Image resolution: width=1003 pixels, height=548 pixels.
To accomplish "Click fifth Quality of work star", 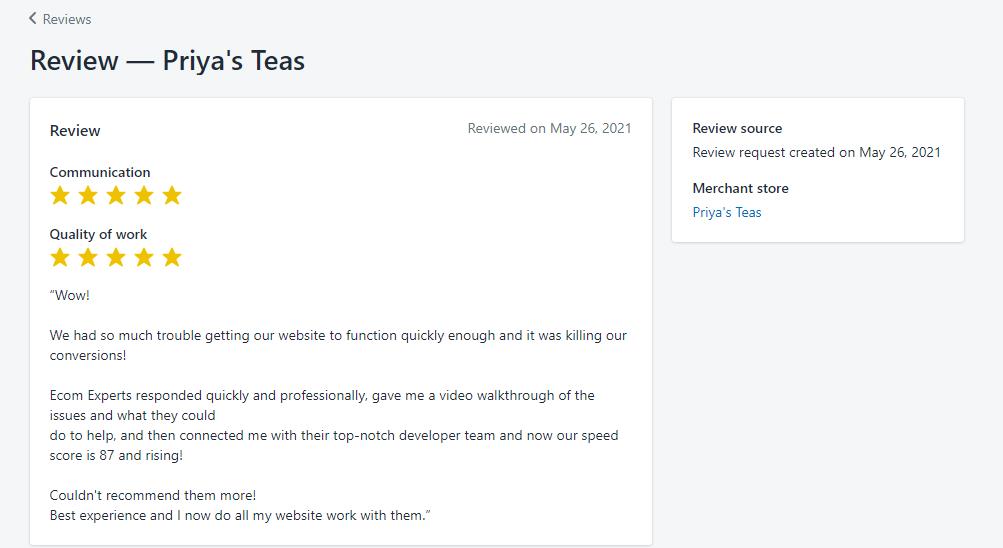I will click(172, 257).
